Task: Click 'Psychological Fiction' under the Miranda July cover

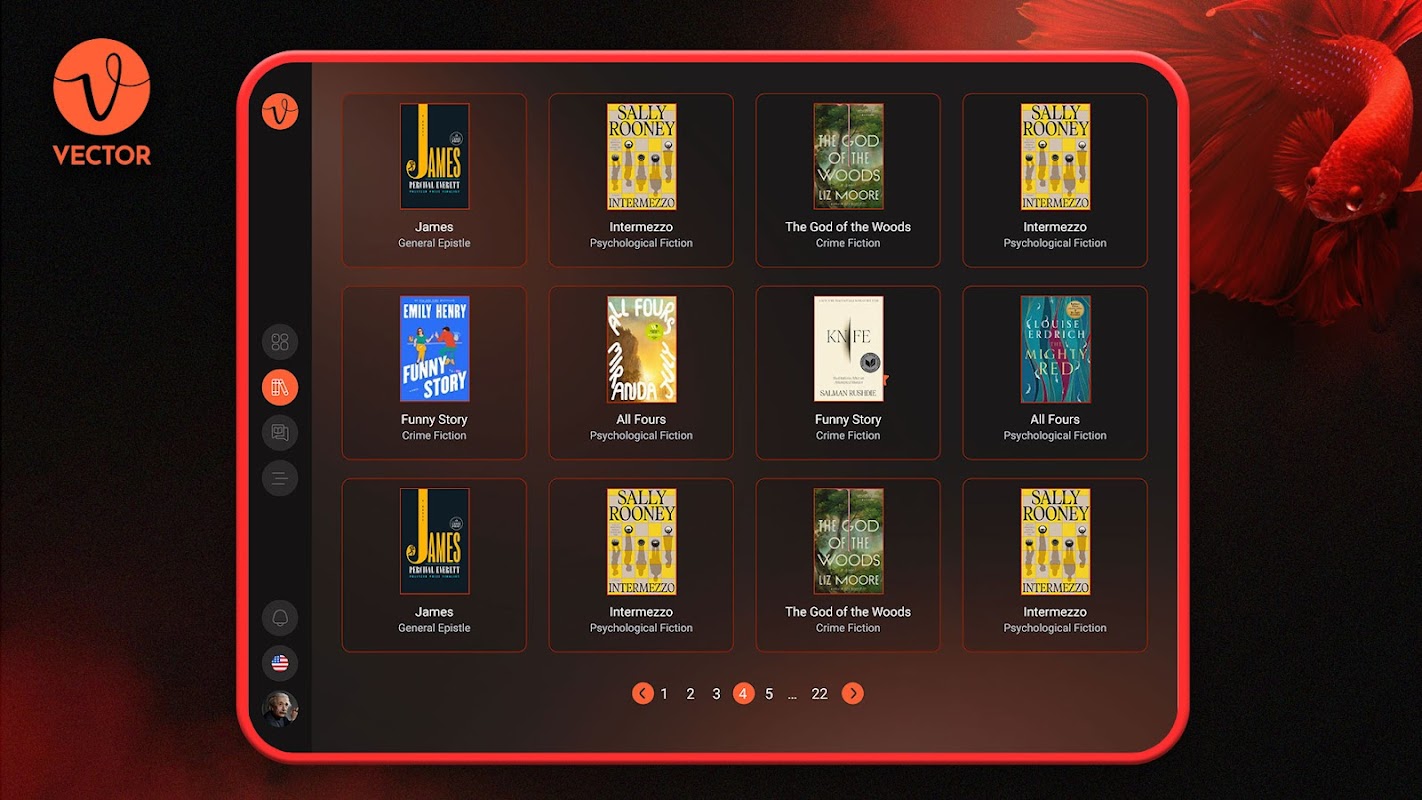Action: 641,436
